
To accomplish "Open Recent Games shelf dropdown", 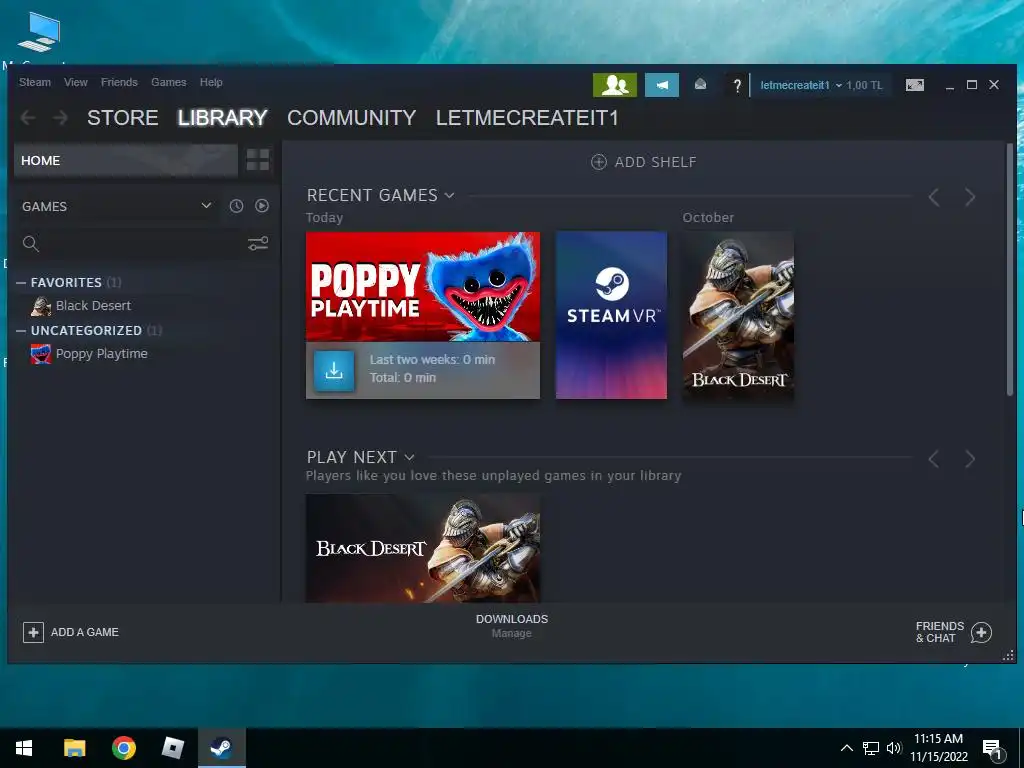I will click(x=449, y=195).
